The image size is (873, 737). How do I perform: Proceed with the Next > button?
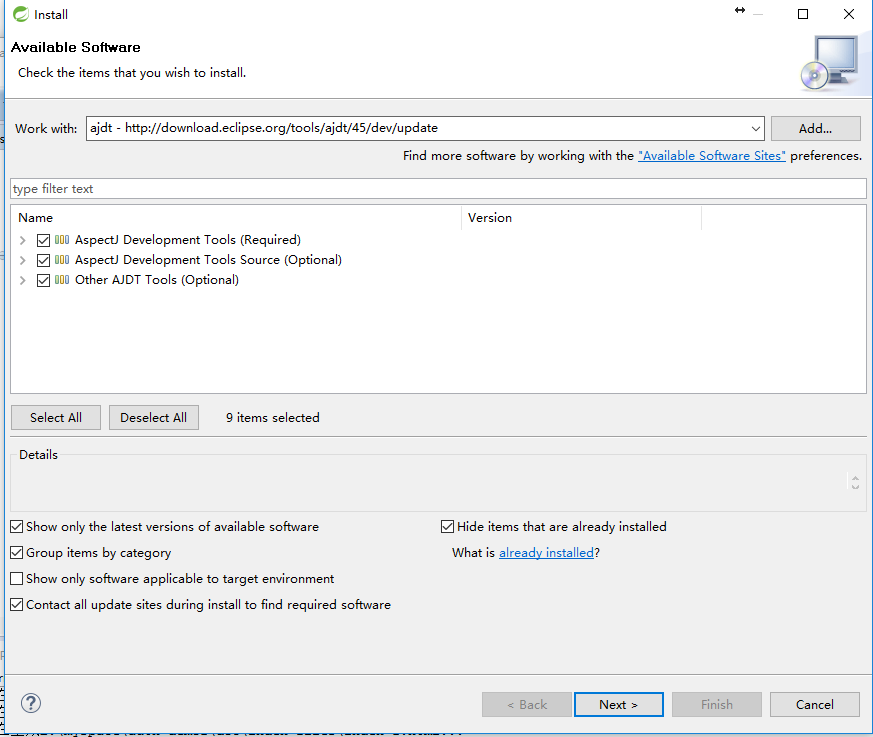click(x=619, y=705)
